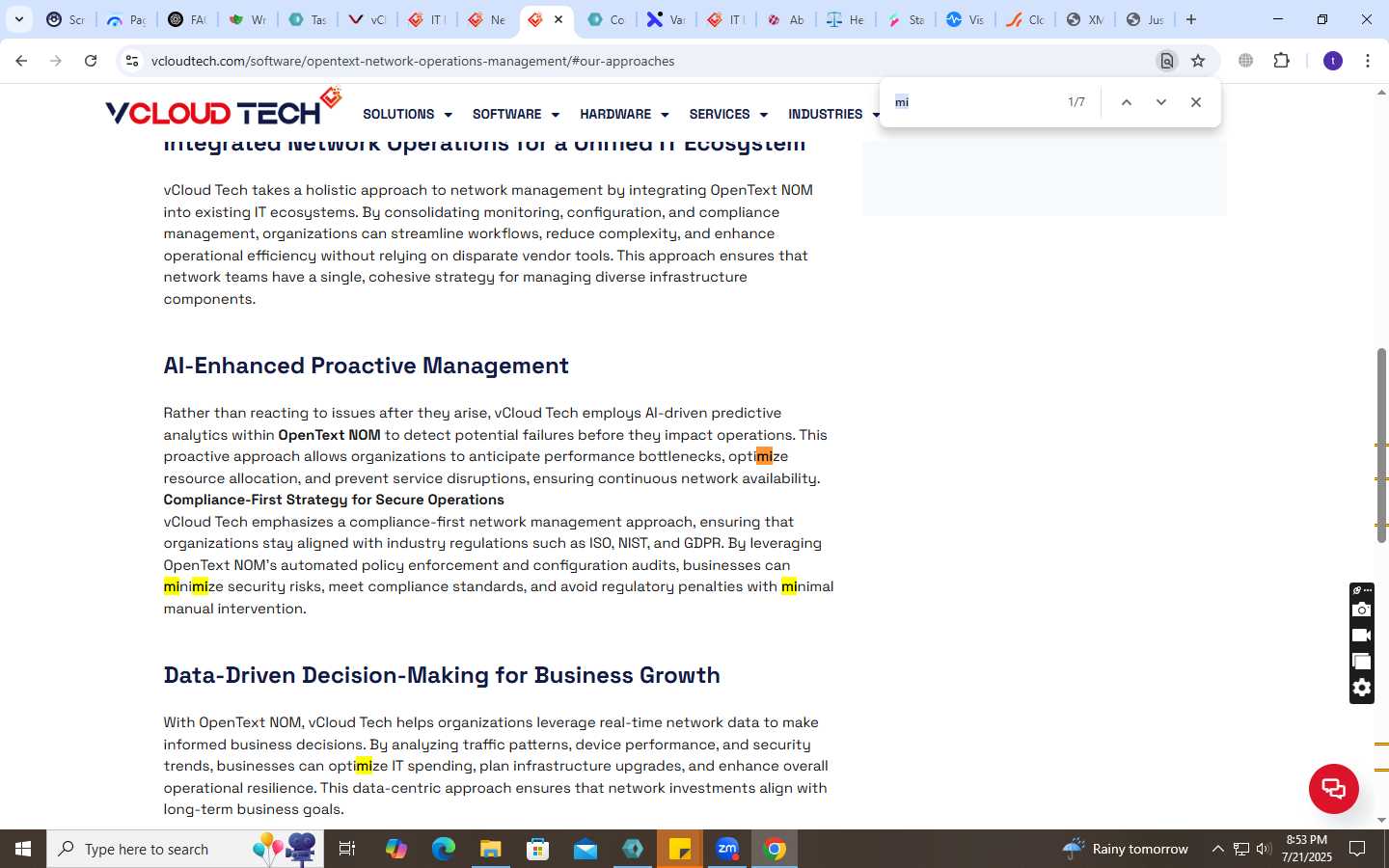Switch to the 'Scr' tab
The image size is (1389, 868).
66,19
